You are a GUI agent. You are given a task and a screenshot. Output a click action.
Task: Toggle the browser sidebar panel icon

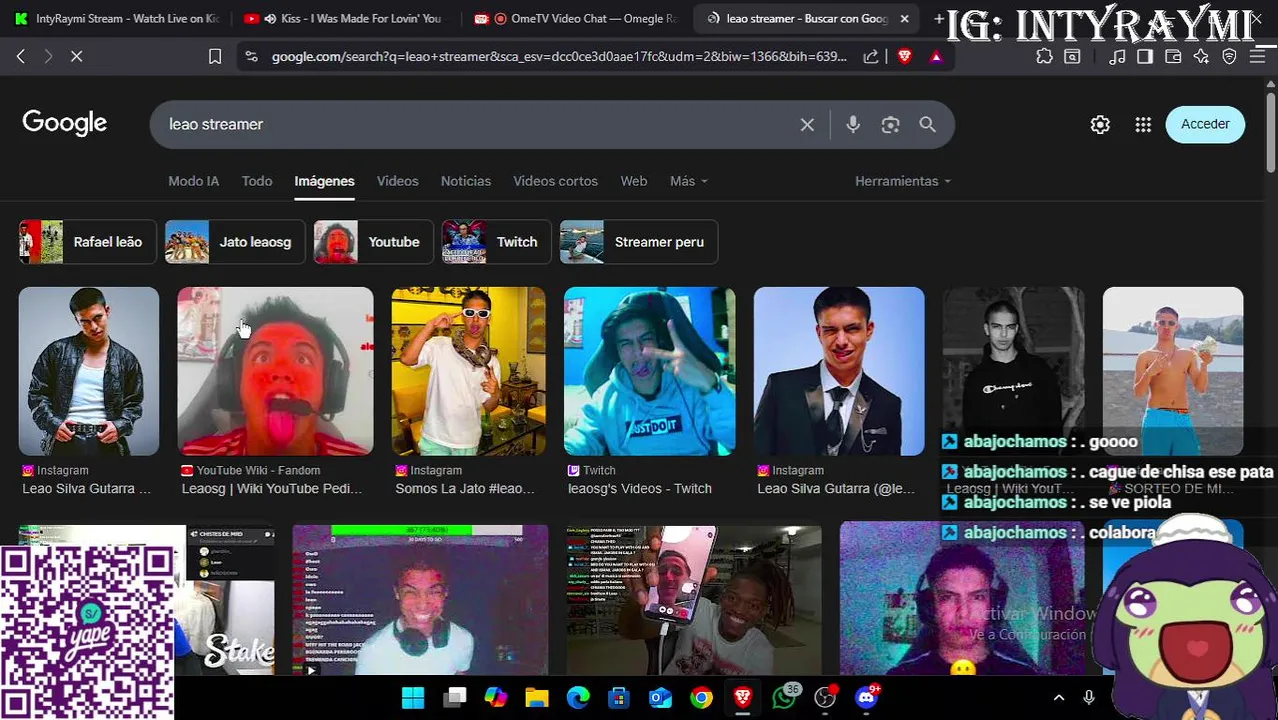click(x=1145, y=57)
